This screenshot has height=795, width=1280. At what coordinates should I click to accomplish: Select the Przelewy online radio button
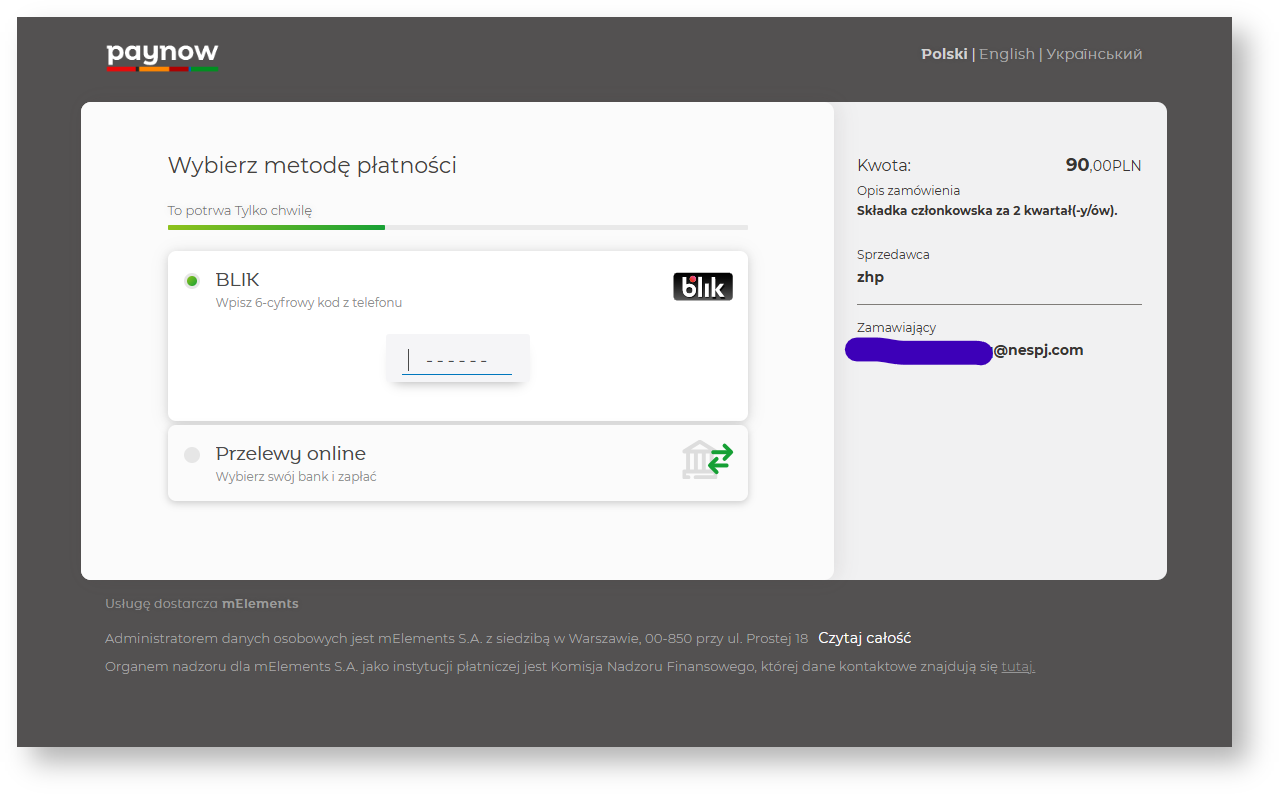point(192,455)
